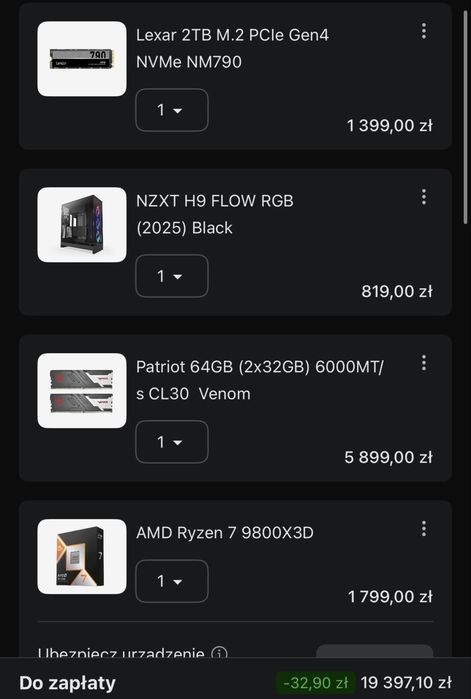Open options menu for Lexar 2TB NVMe
This screenshot has width=471, height=699.
click(x=424, y=31)
